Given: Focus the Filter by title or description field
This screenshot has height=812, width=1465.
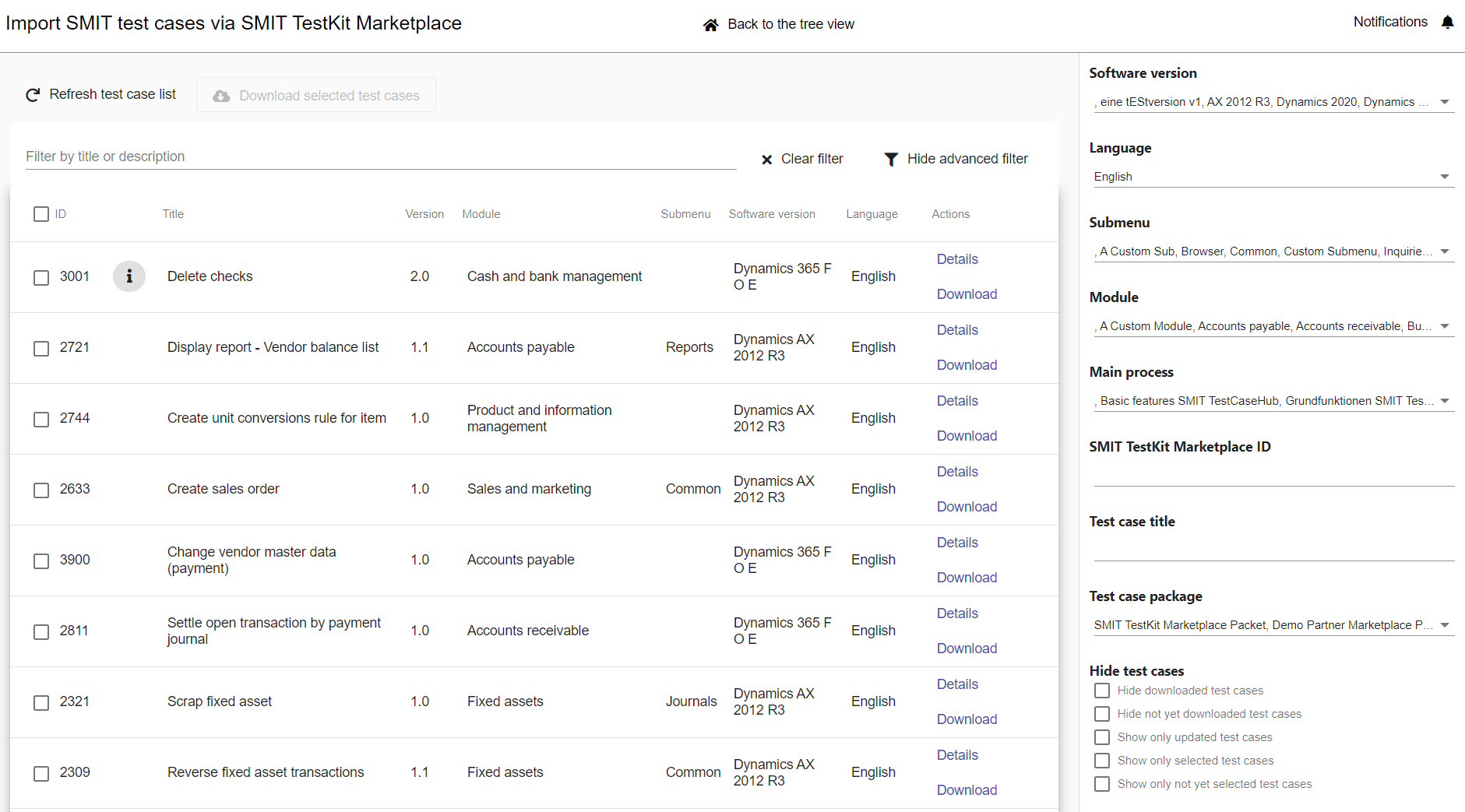Looking at the screenshot, I should [380, 156].
